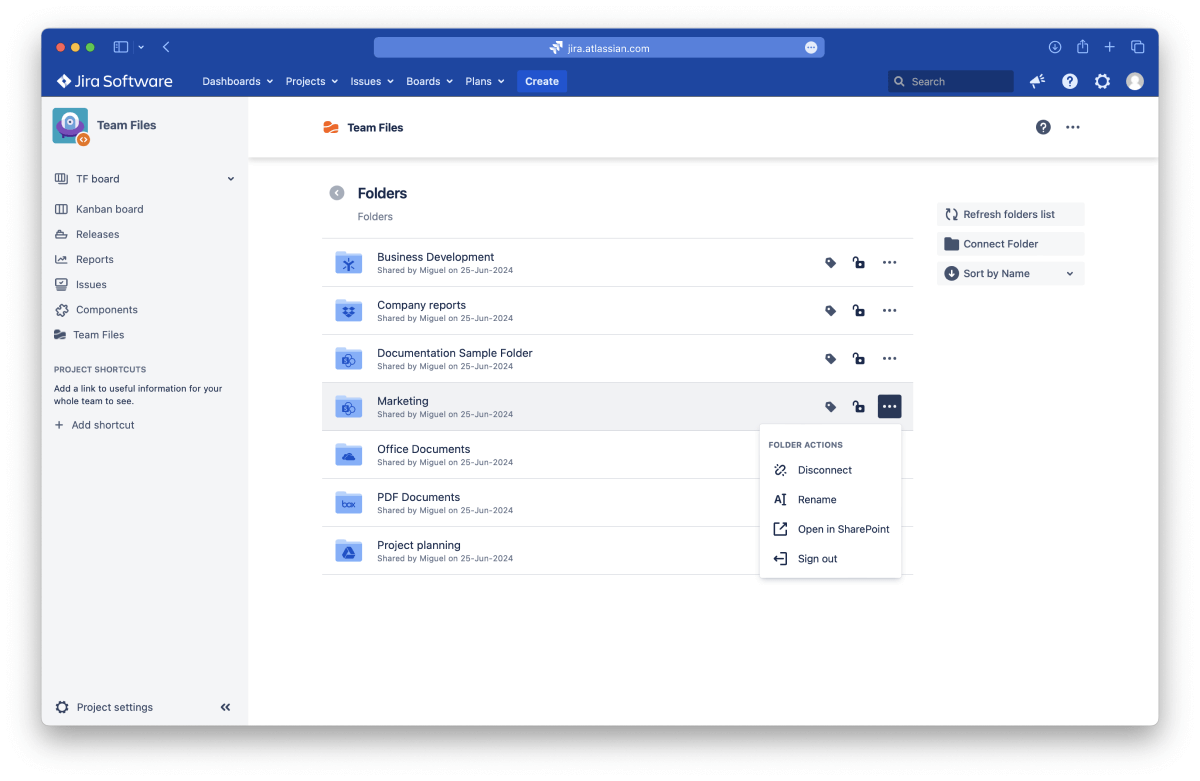This screenshot has height=781, width=1200.
Task: Open the Jira help icon in navbar
Action: 1070,82
